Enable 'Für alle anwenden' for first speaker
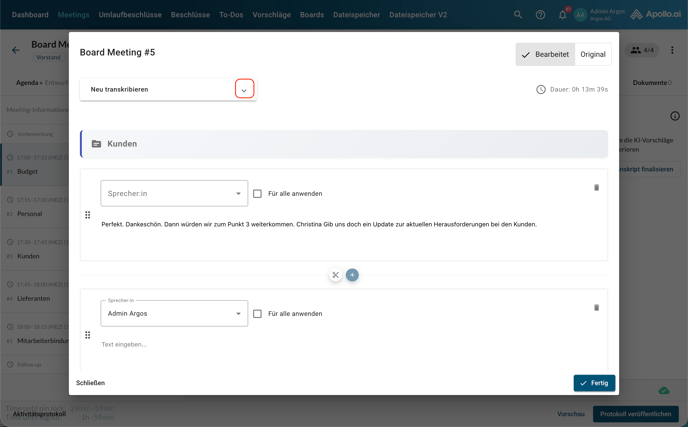This screenshot has width=688, height=427. pyautogui.click(x=257, y=194)
